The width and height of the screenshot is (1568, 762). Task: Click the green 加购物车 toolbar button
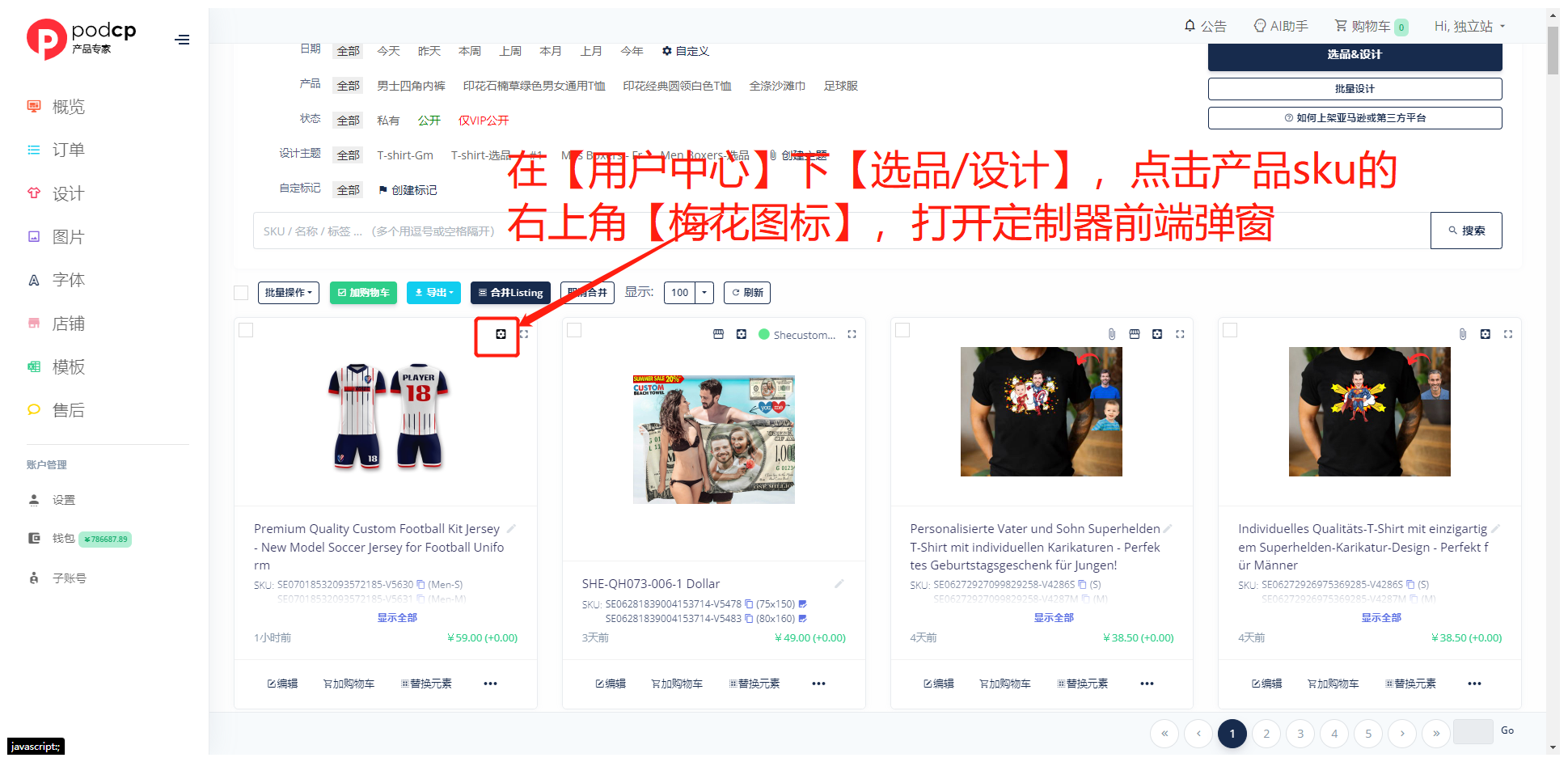363,293
